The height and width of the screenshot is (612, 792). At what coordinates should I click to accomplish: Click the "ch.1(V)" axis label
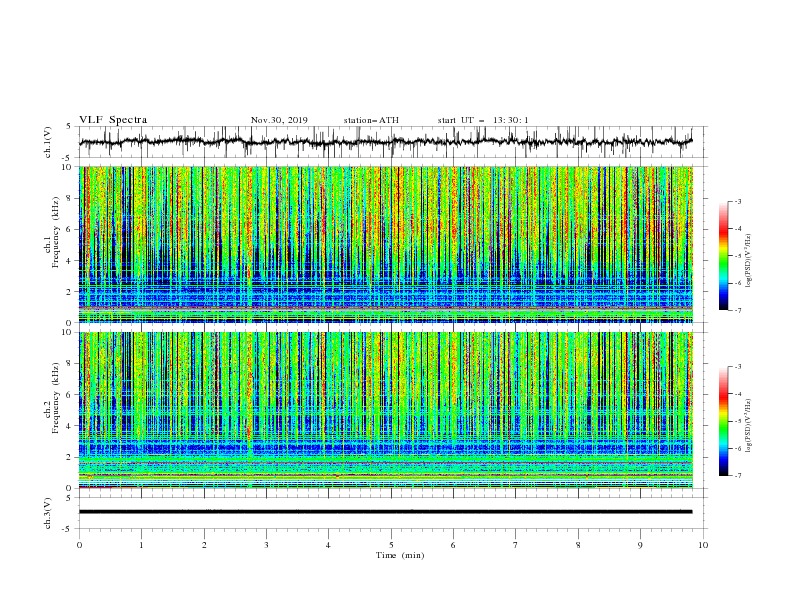coord(48,142)
